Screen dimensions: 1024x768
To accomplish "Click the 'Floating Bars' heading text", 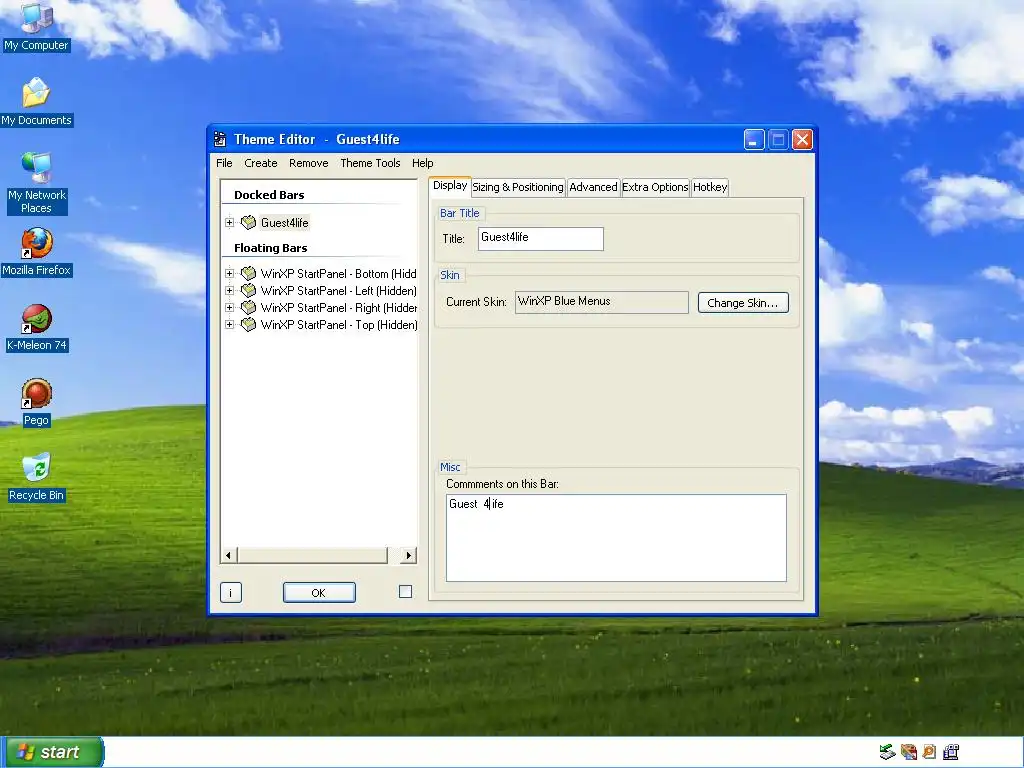I will [x=270, y=248].
